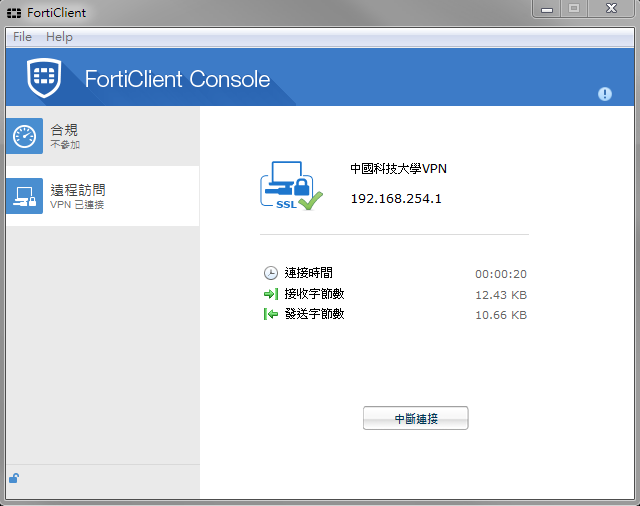Click the 中國科技大學VPN connection name
The width and height of the screenshot is (640, 506).
(398, 169)
